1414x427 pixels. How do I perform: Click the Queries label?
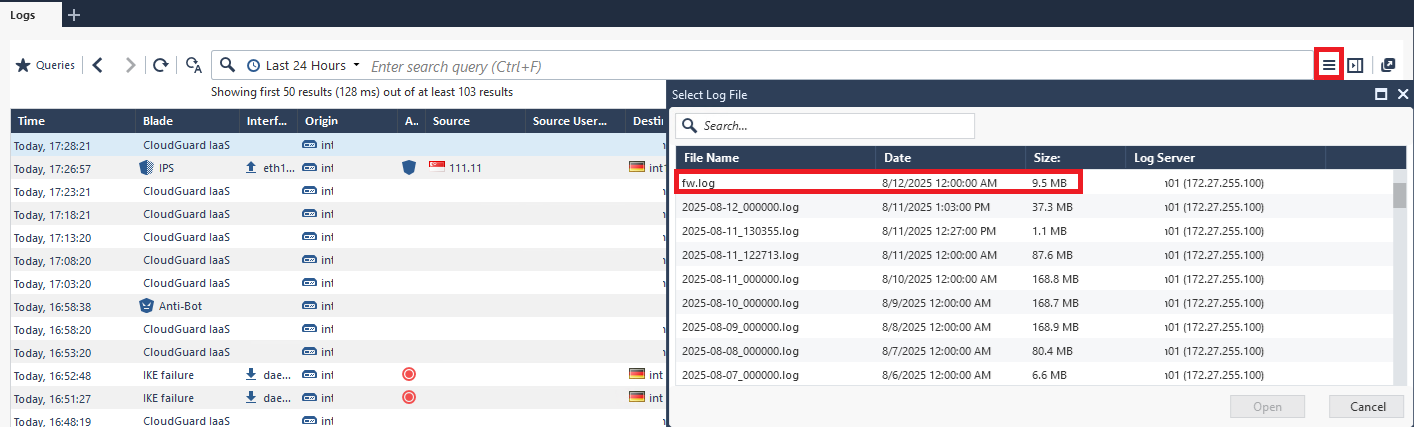point(55,65)
